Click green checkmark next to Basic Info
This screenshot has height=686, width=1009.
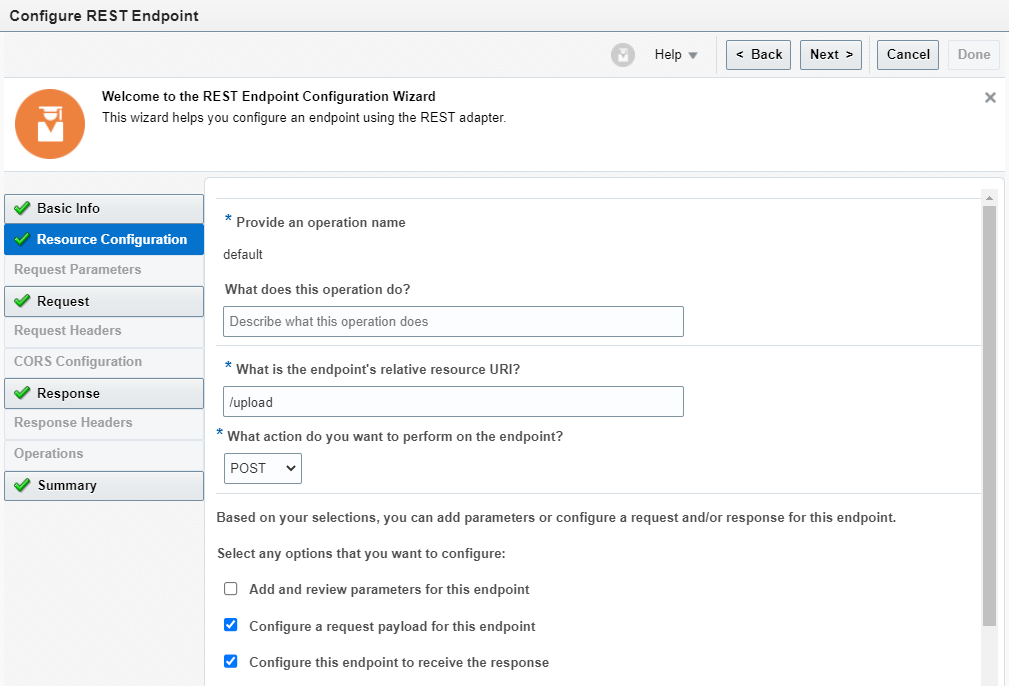pos(22,209)
